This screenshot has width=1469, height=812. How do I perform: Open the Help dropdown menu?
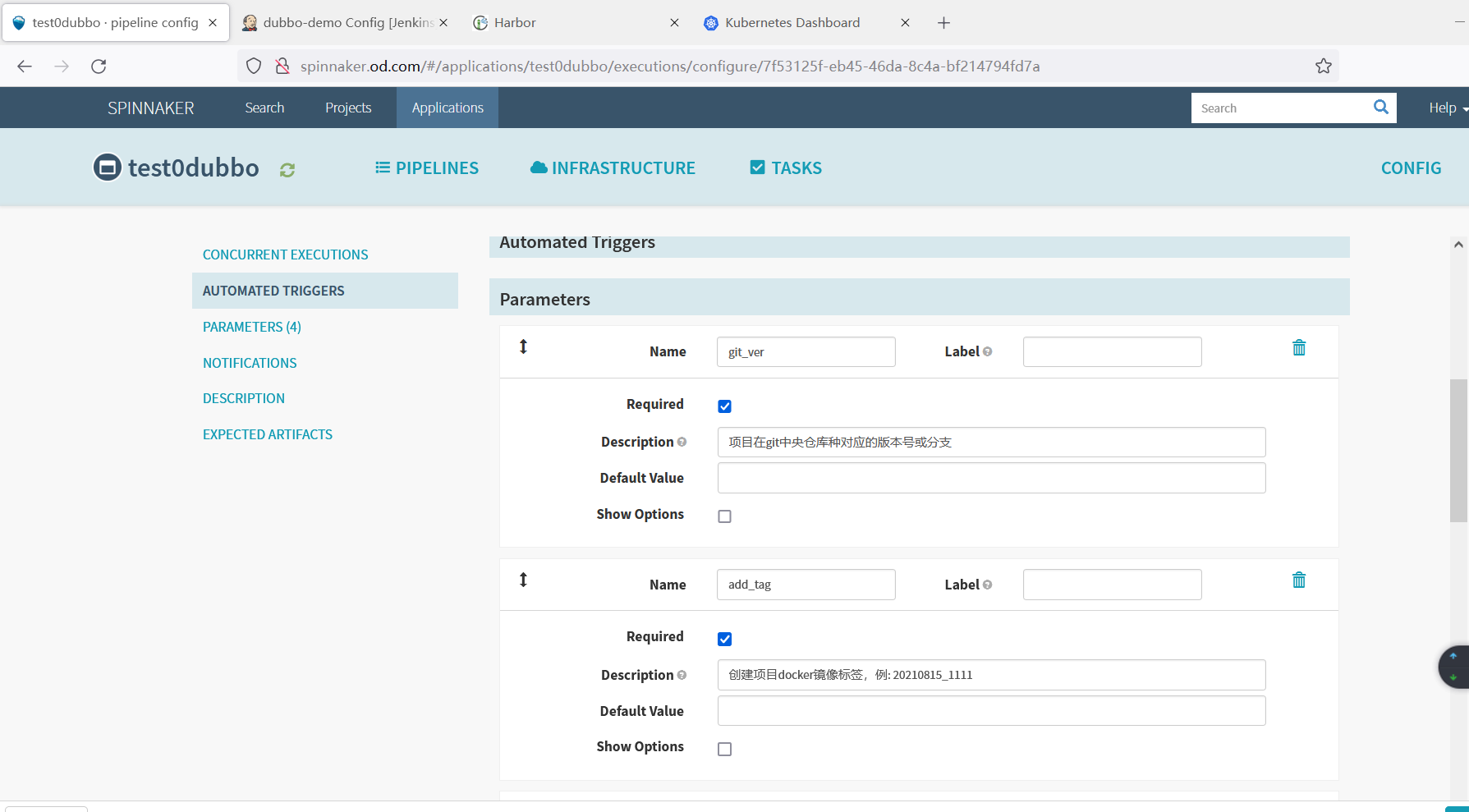coord(1446,108)
